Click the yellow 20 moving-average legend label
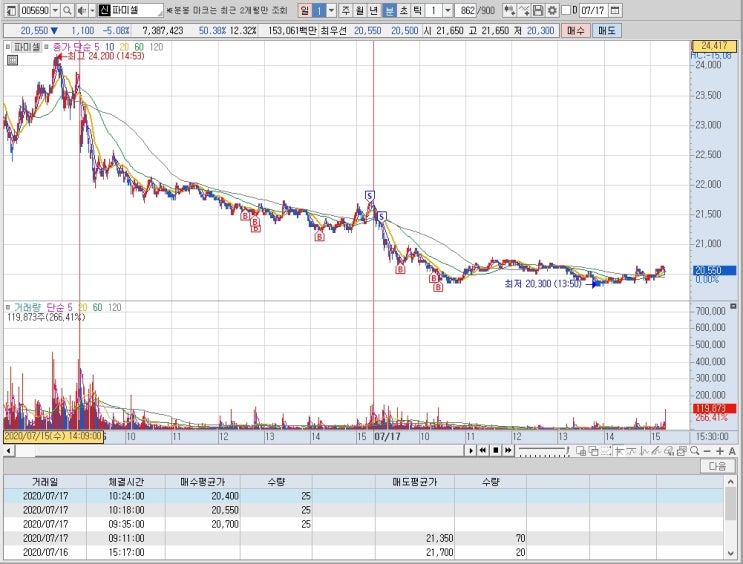 coord(124,47)
